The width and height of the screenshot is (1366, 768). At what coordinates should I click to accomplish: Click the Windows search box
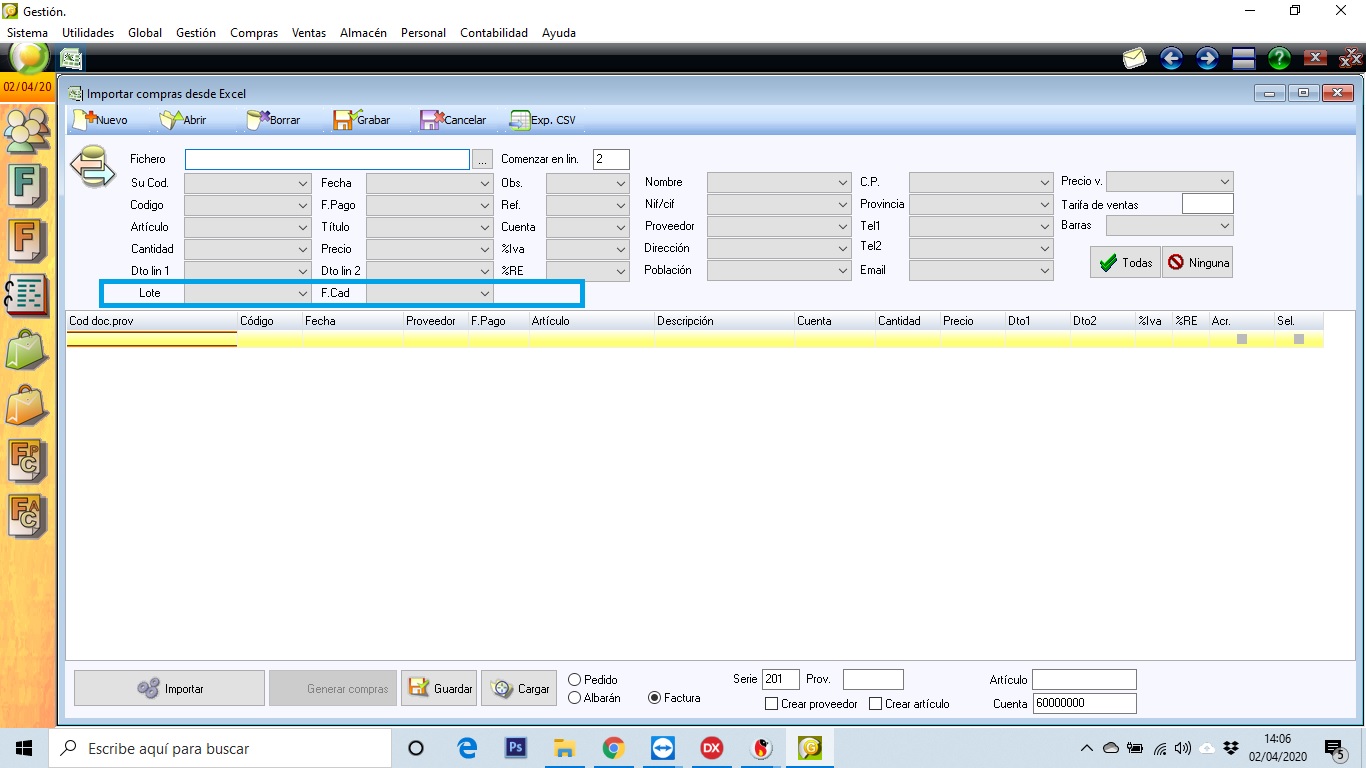point(220,748)
